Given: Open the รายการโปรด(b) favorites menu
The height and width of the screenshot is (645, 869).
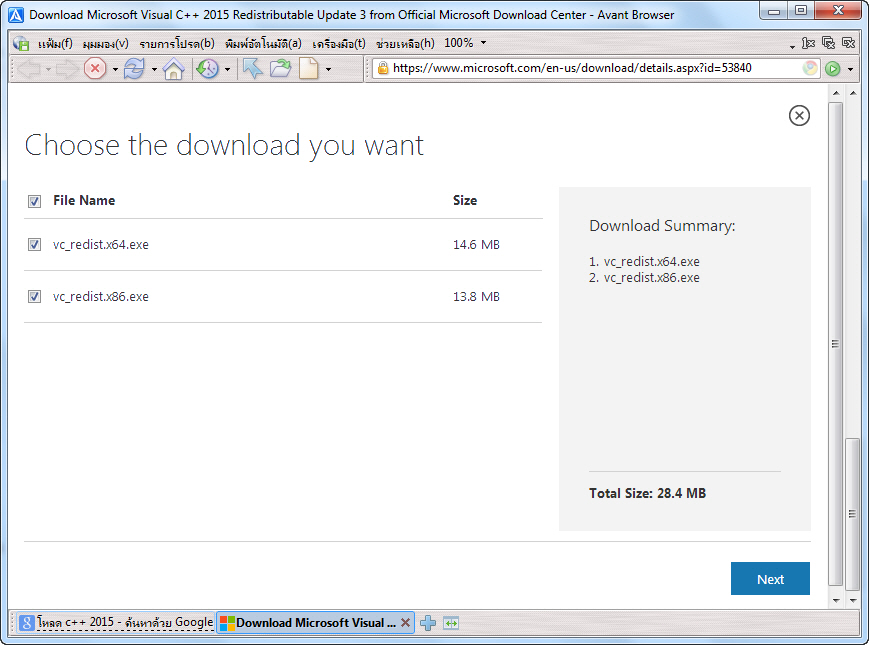Looking at the screenshot, I should pyautogui.click(x=177, y=43).
